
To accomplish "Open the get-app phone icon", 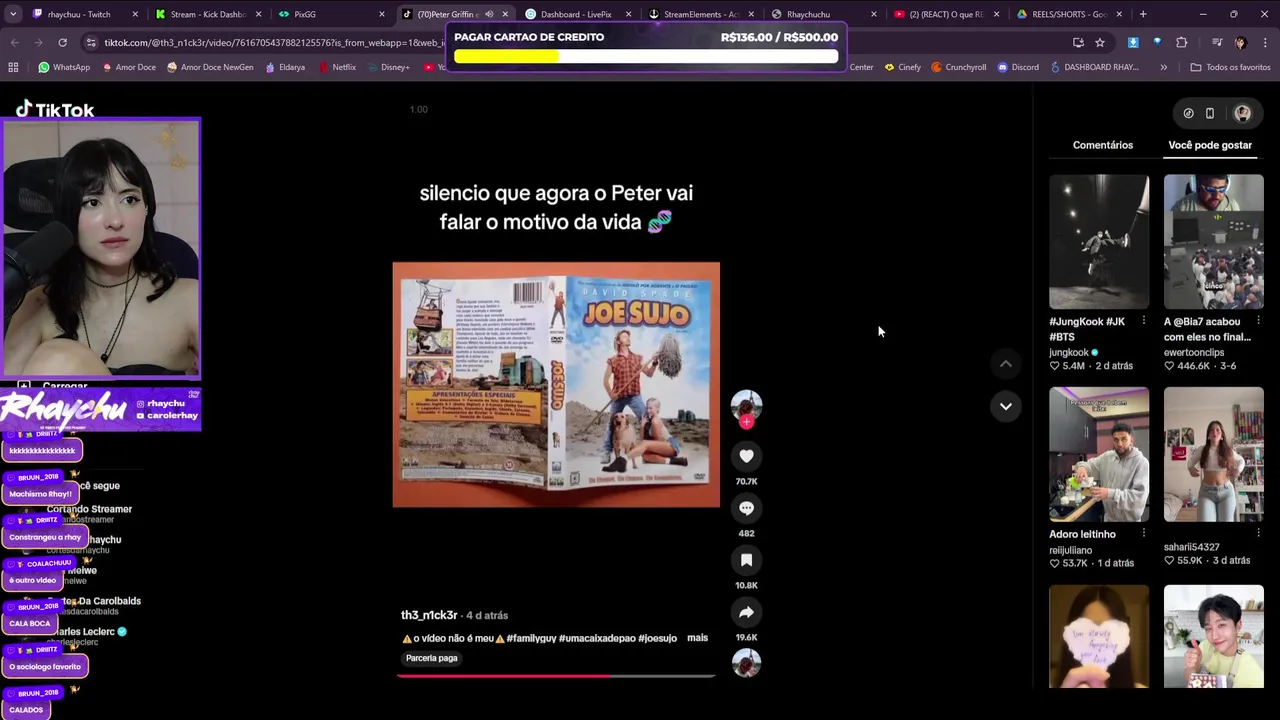I will click(1209, 113).
